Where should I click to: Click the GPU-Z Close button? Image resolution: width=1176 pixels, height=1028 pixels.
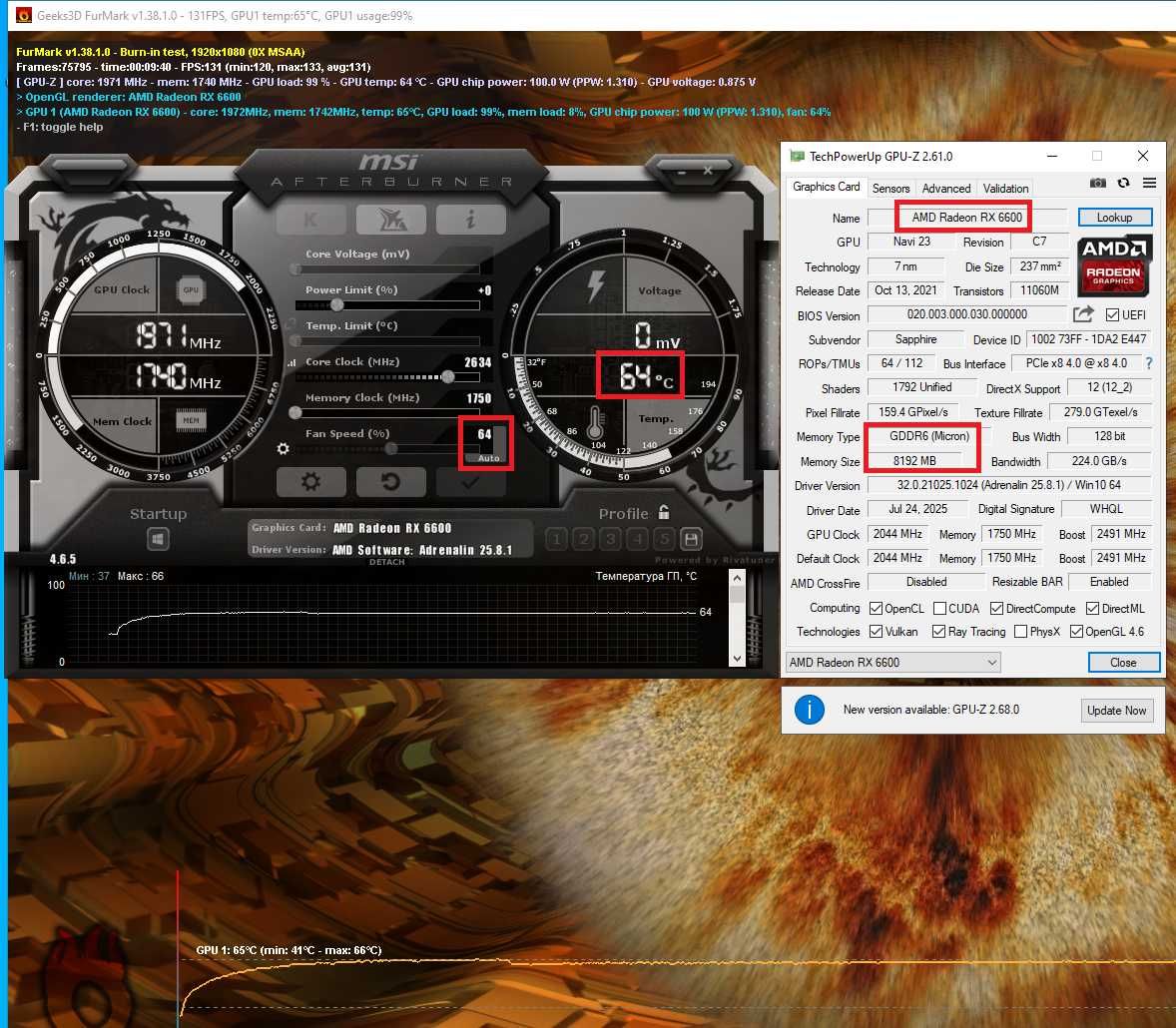(x=1123, y=662)
